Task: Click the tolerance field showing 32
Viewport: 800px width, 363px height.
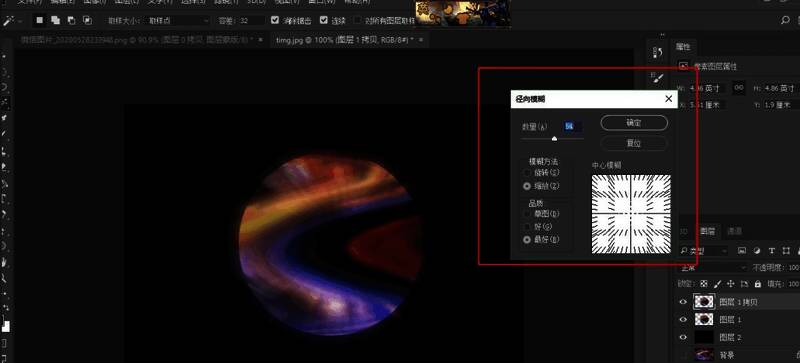Action: coord(251,21)
